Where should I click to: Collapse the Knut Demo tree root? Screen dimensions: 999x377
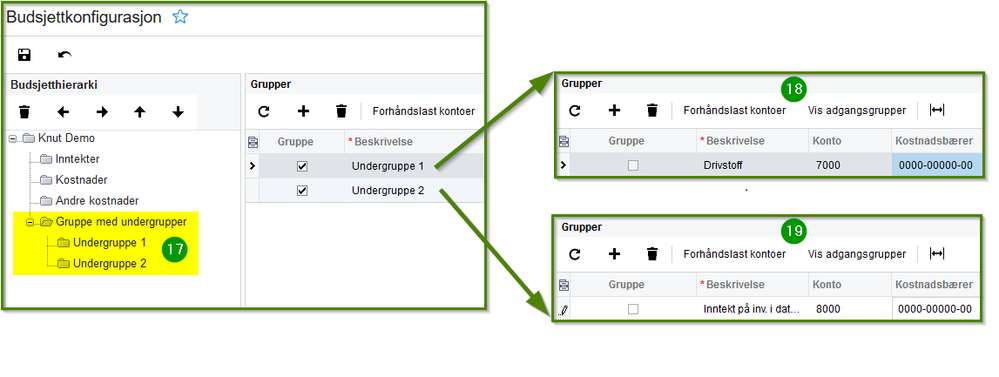click(13, 139)
